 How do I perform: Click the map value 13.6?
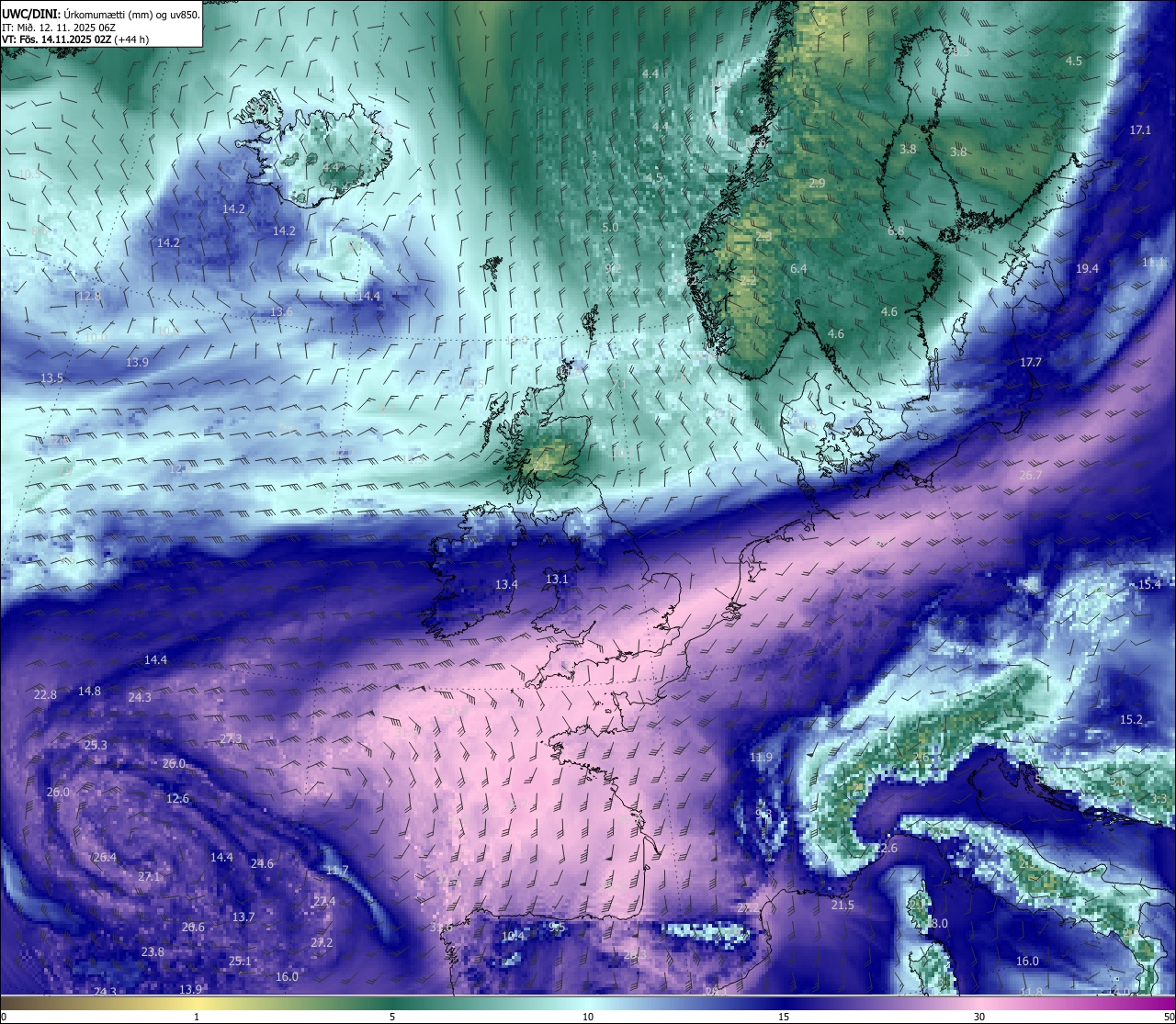pyautogui.click(x=281, y=311)
